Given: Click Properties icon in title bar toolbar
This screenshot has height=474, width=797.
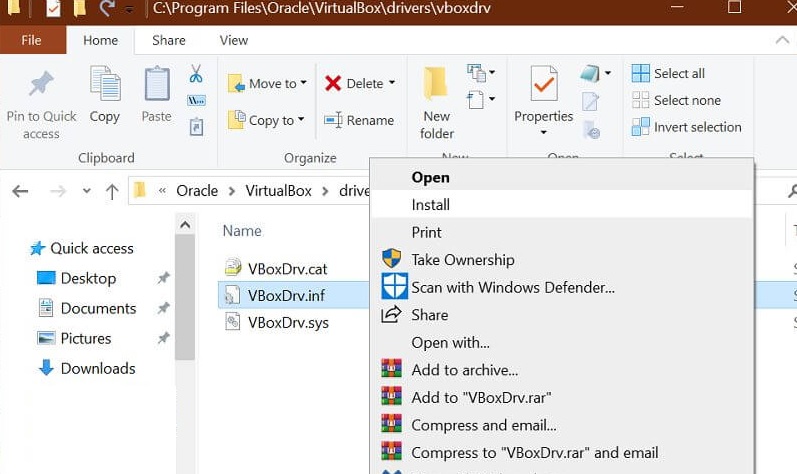Looking at the screenshot, I should 53,8.
